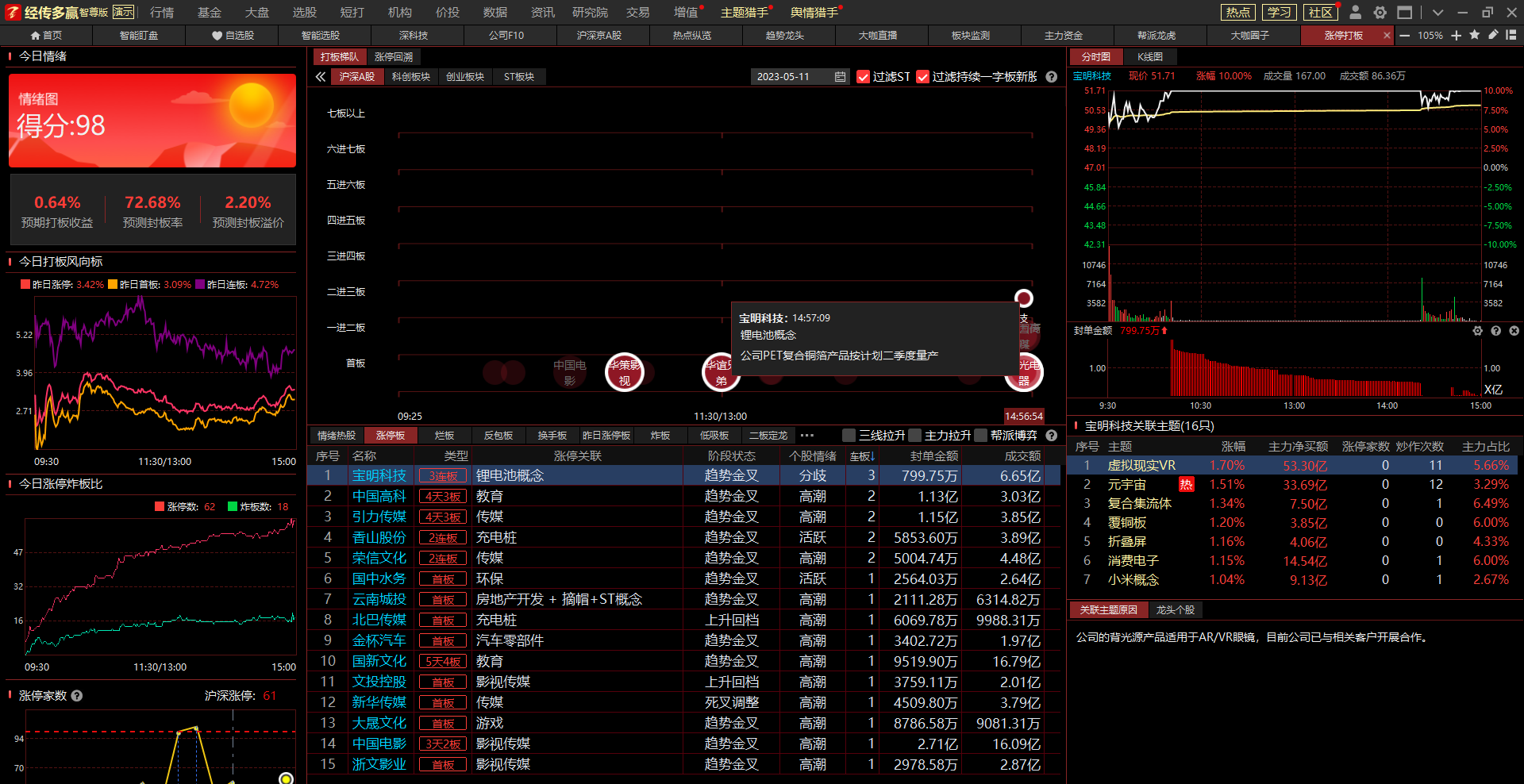Toggle 炸板数 green legend swatch
This screenshot has width=1524, height=784.
coord(233,506)
